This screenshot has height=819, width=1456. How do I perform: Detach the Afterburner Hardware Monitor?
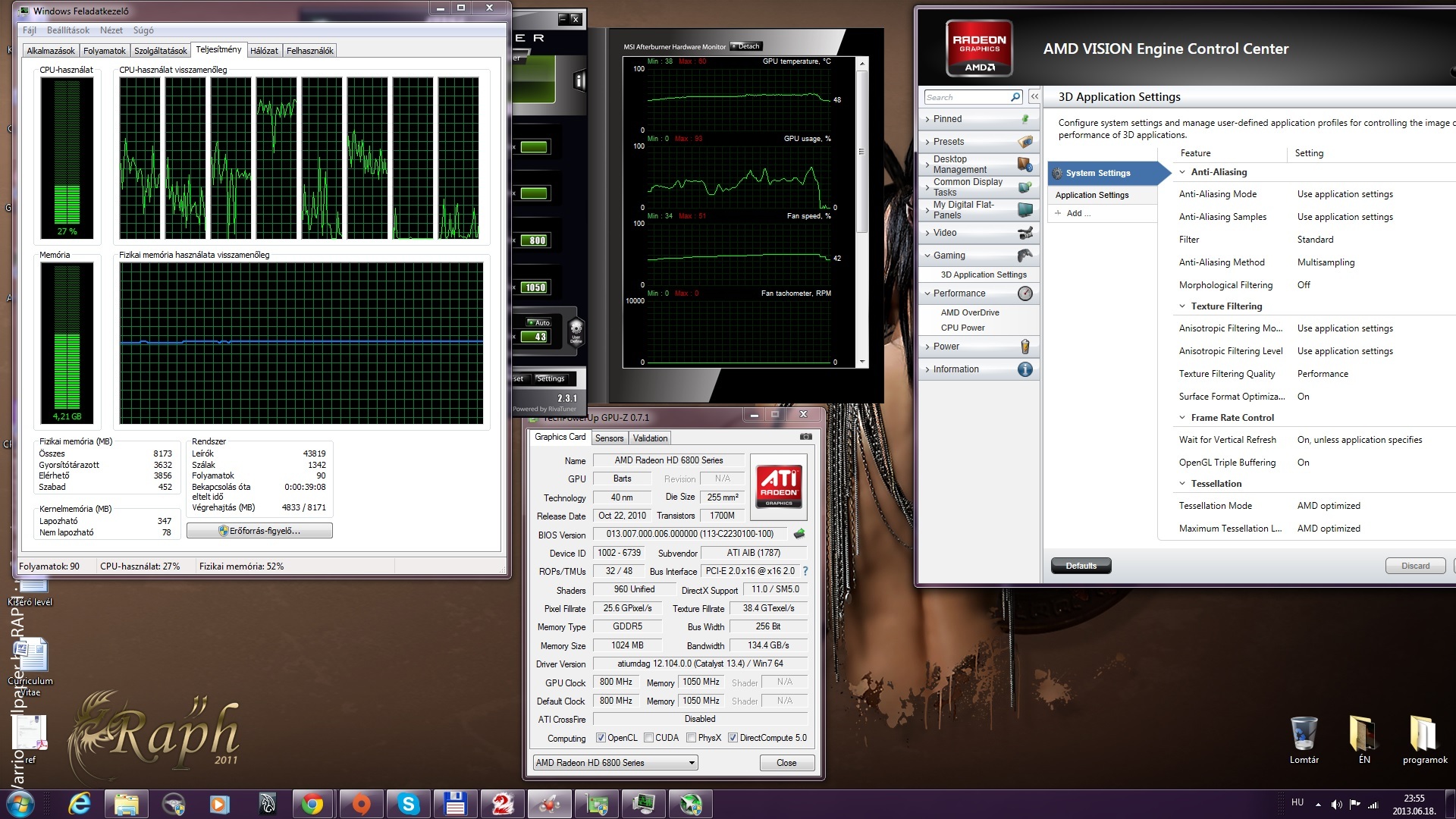(x=746, y=46)
